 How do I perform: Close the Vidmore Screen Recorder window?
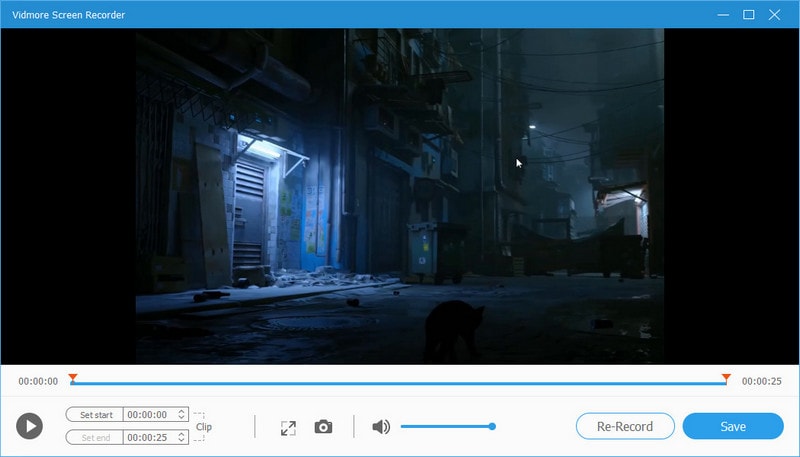[x=774, y=15]
